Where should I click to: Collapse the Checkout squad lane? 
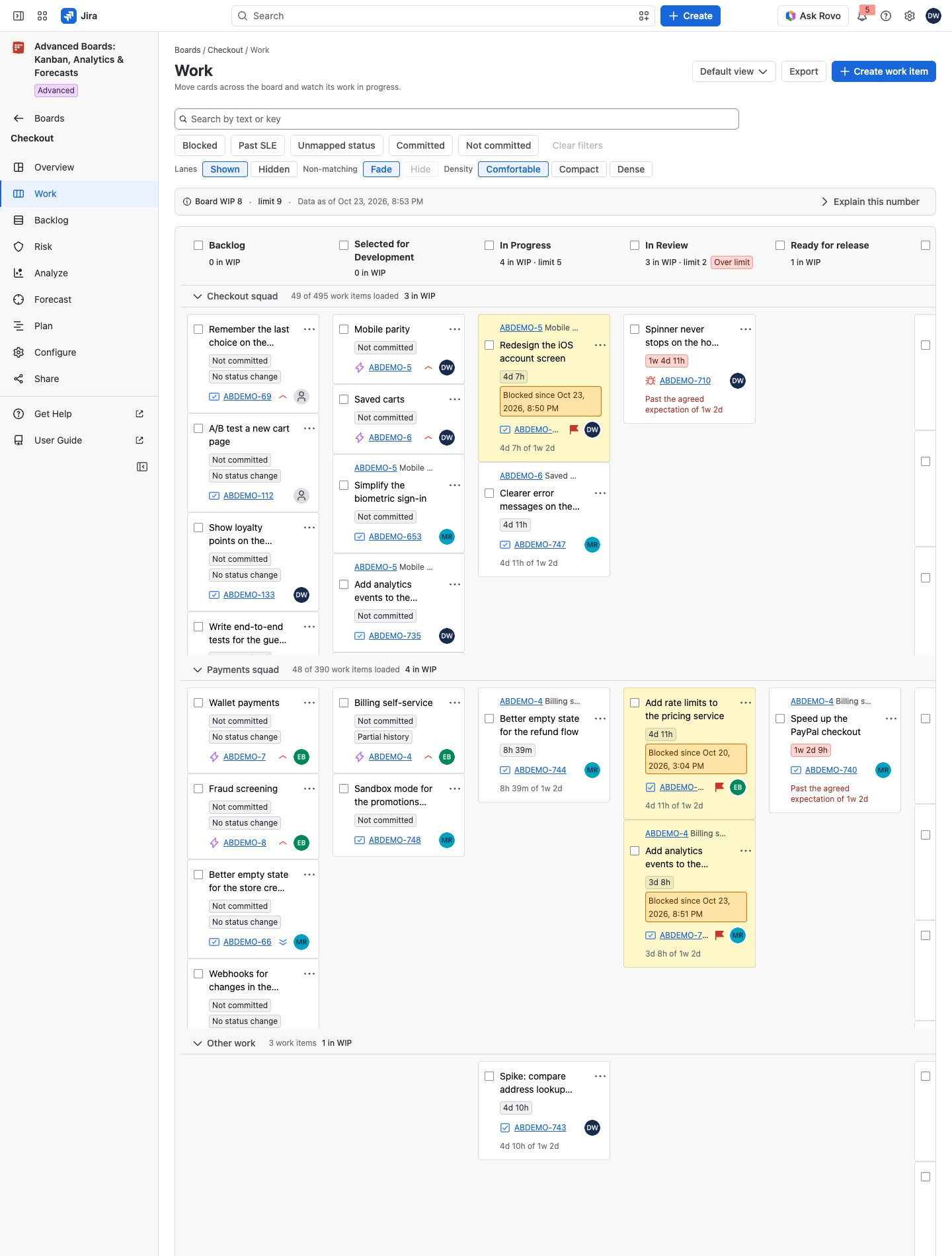(197, 296)
